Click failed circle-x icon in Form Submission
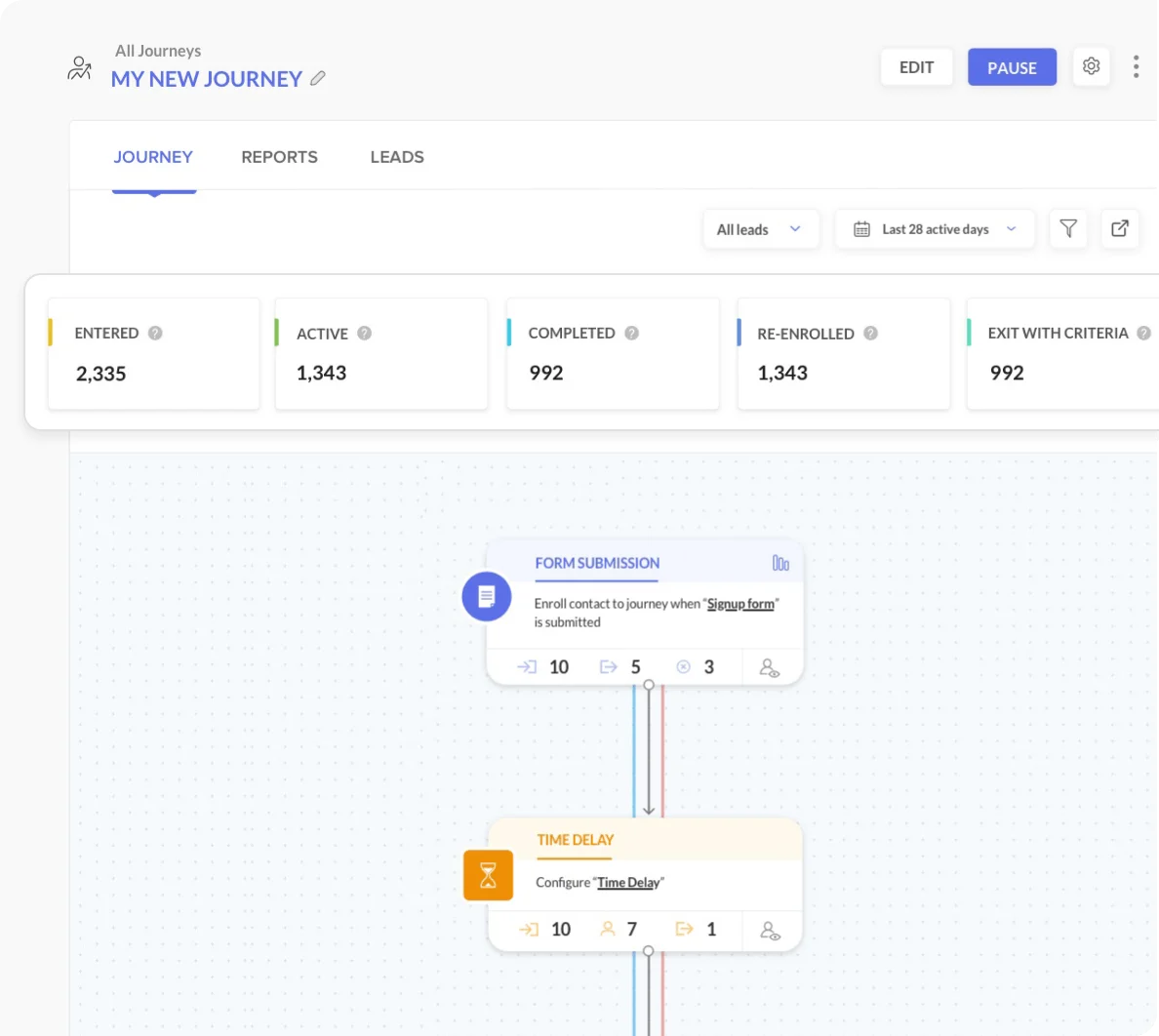 (x=684, y=667)
